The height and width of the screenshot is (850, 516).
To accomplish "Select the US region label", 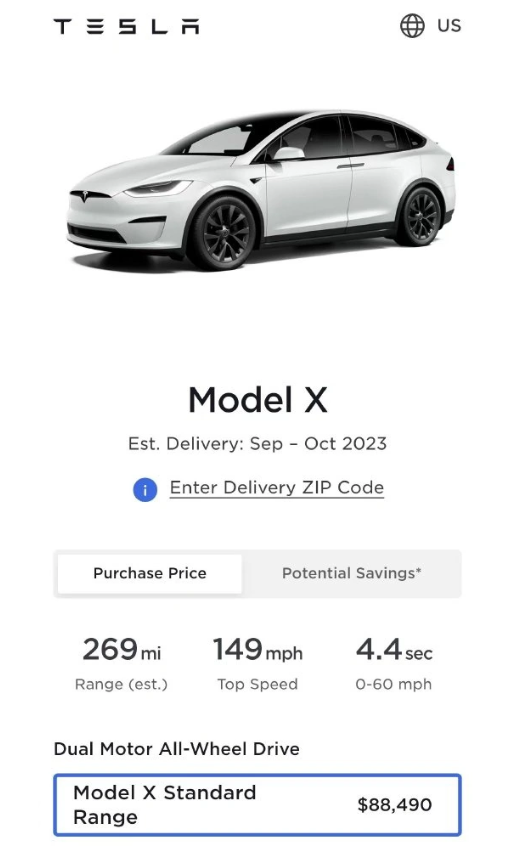I will (x=449, y=25).
